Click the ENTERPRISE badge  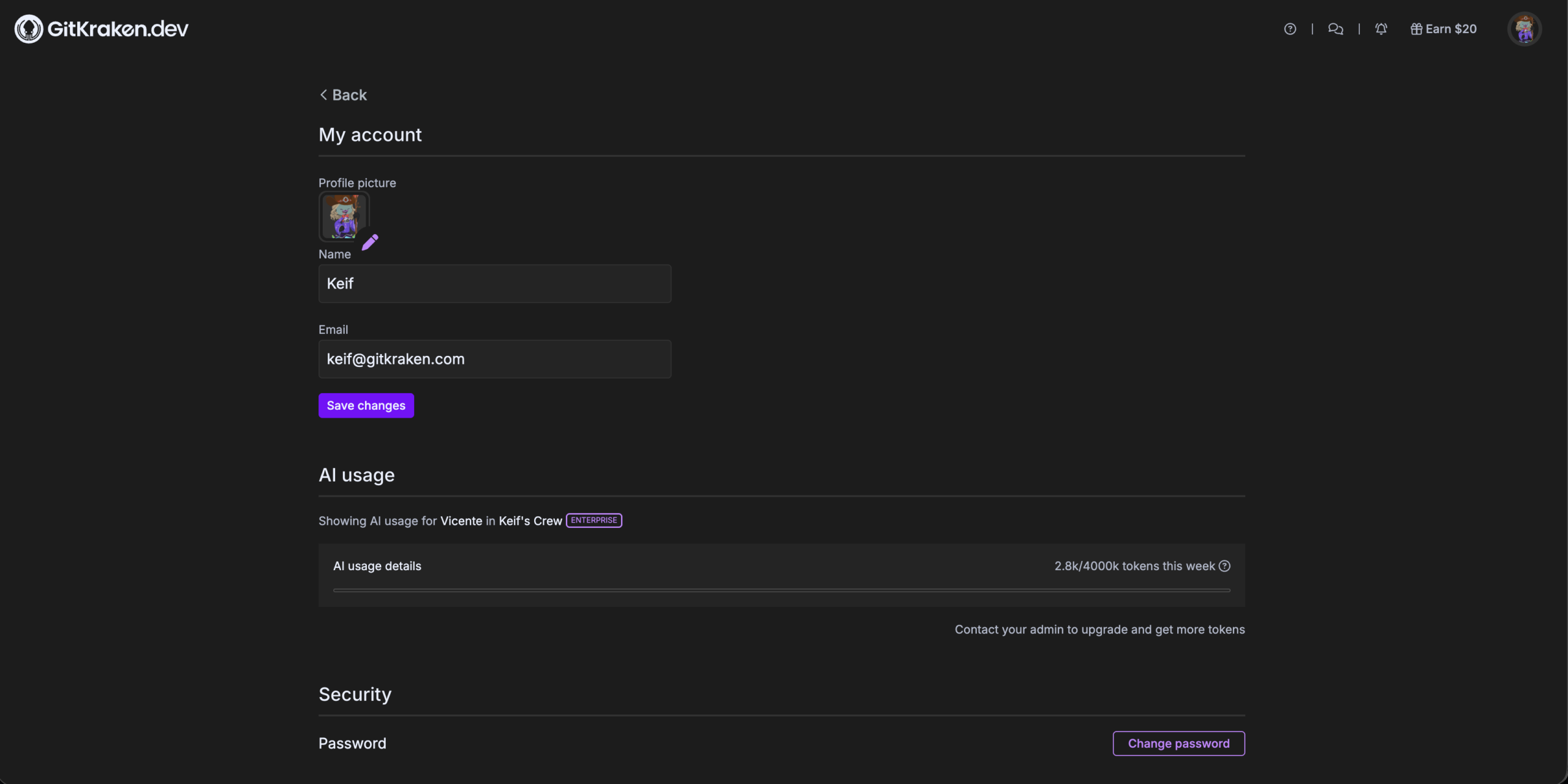pyautogui.click(x=593, y=520)
